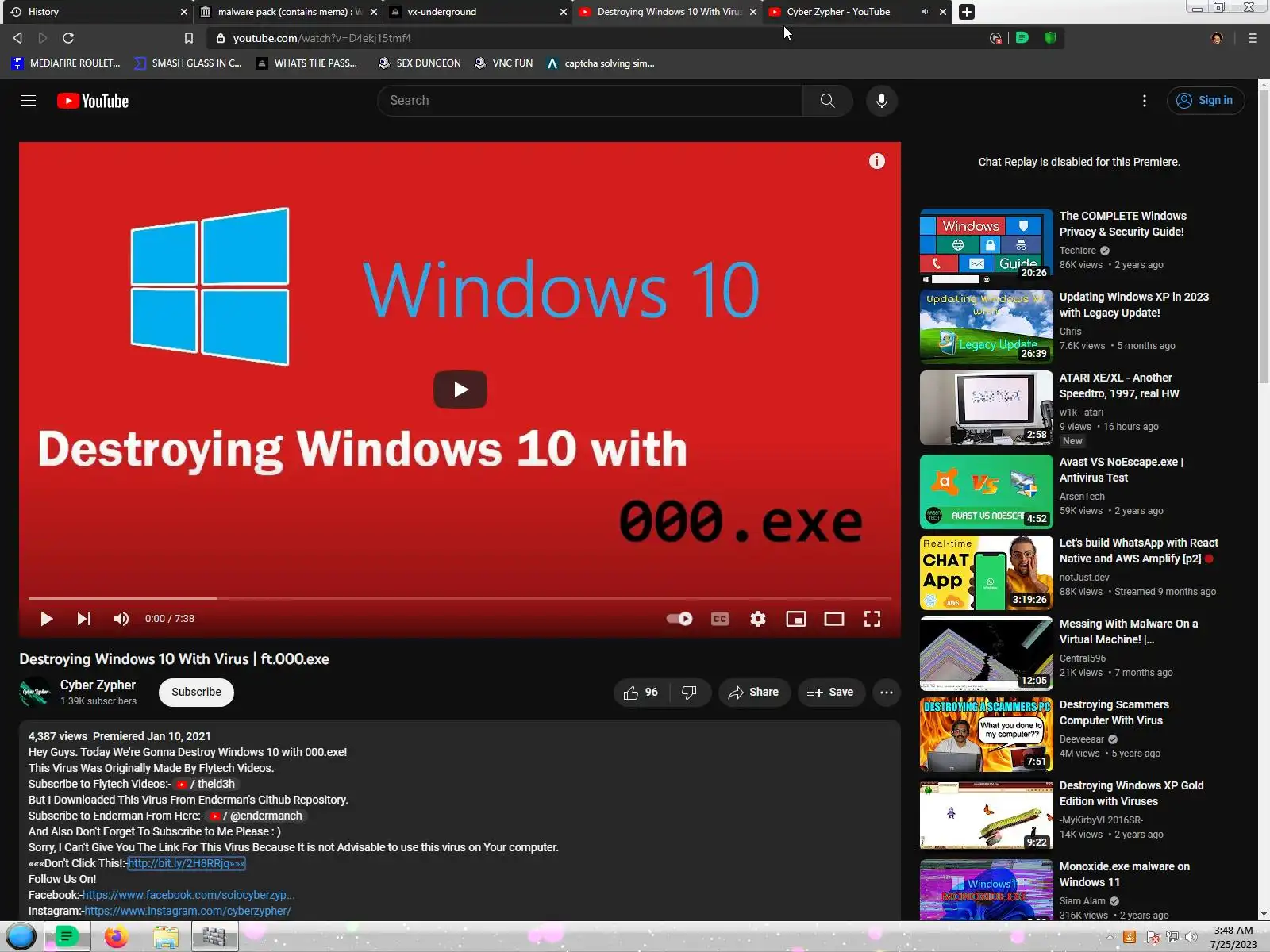
Task: Focus the YouTube search field
Action: [590, 101]
